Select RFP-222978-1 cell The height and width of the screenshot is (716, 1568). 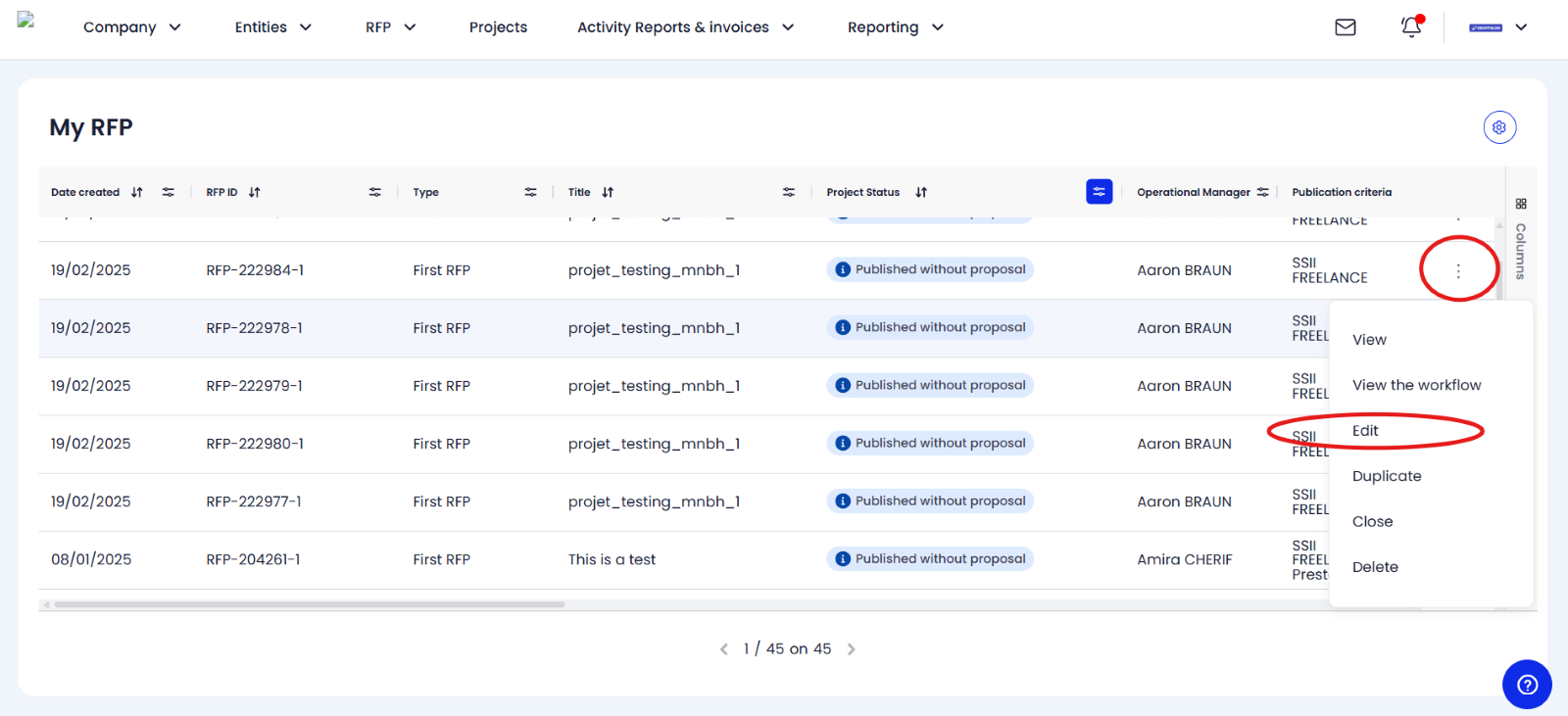pos(254,328)
